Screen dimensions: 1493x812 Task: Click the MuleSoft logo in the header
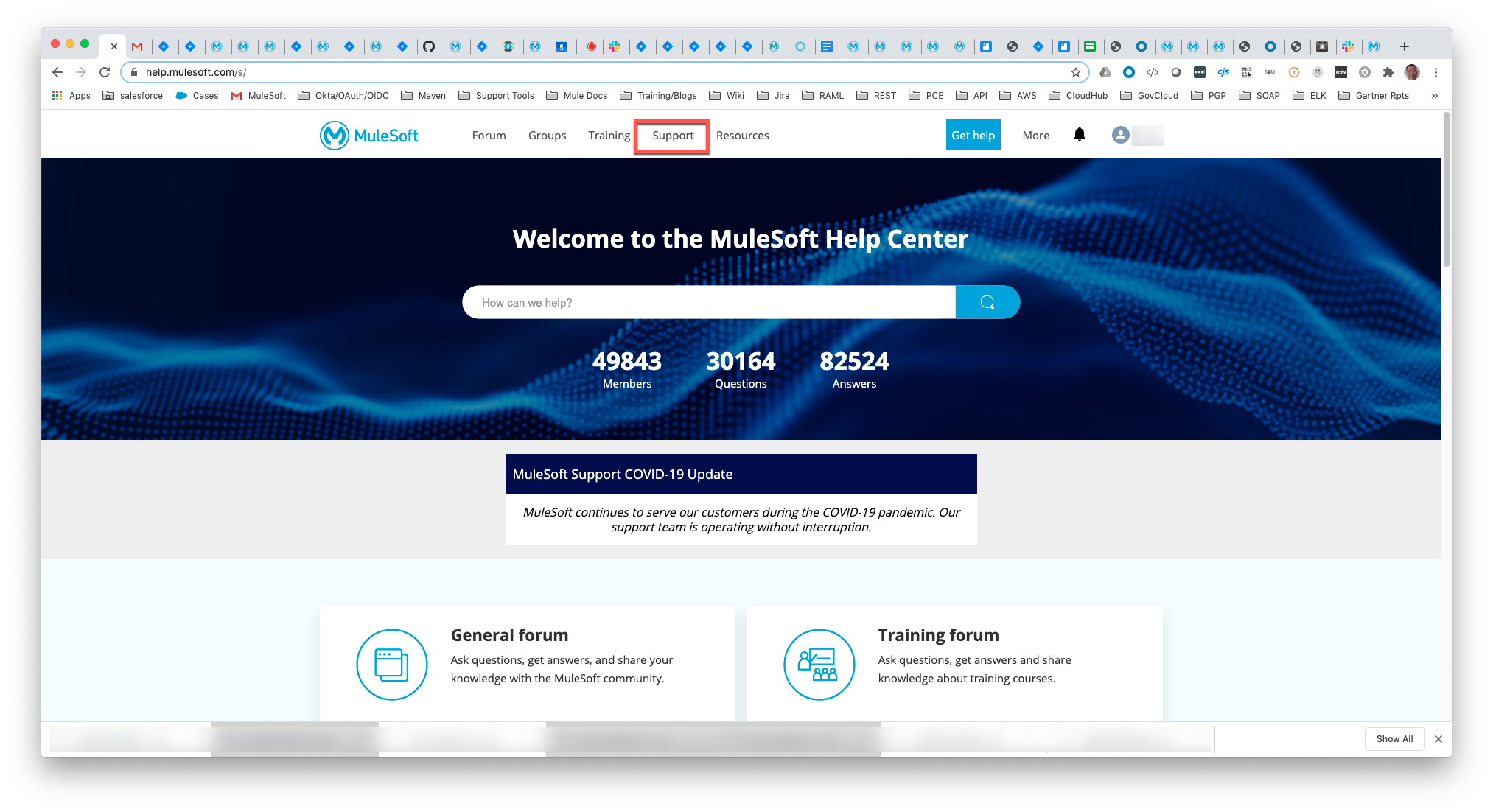pyautogui.click(x=368, y=135)
